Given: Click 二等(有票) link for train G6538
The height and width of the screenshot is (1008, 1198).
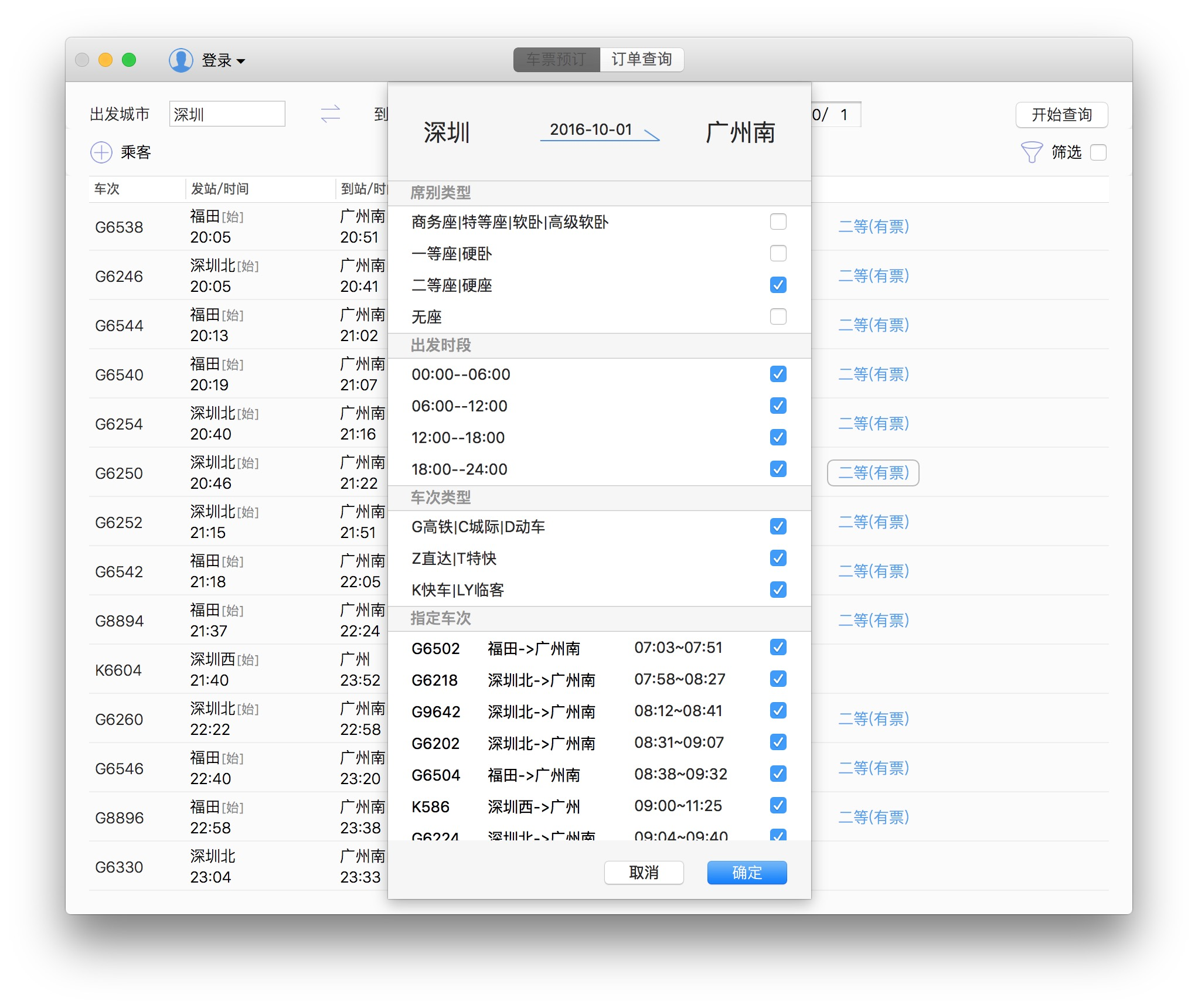Looking at the screenshot, I should 873,227.
